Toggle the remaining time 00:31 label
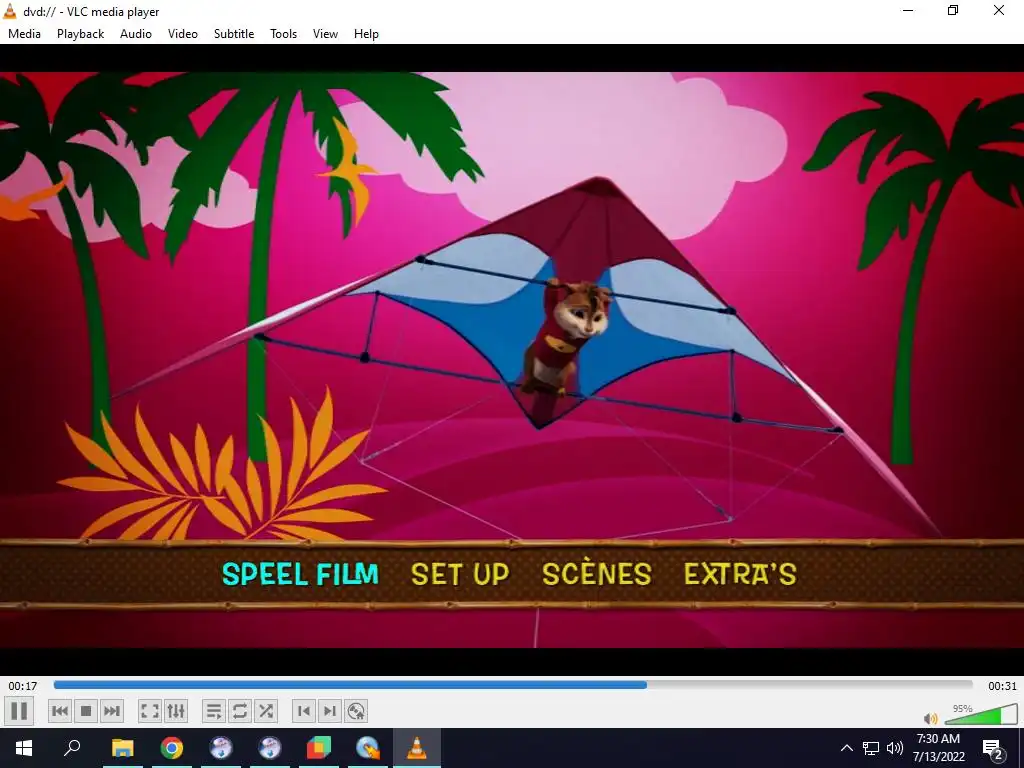This screenshot has height=768, width=1024. coord(1002,686)
